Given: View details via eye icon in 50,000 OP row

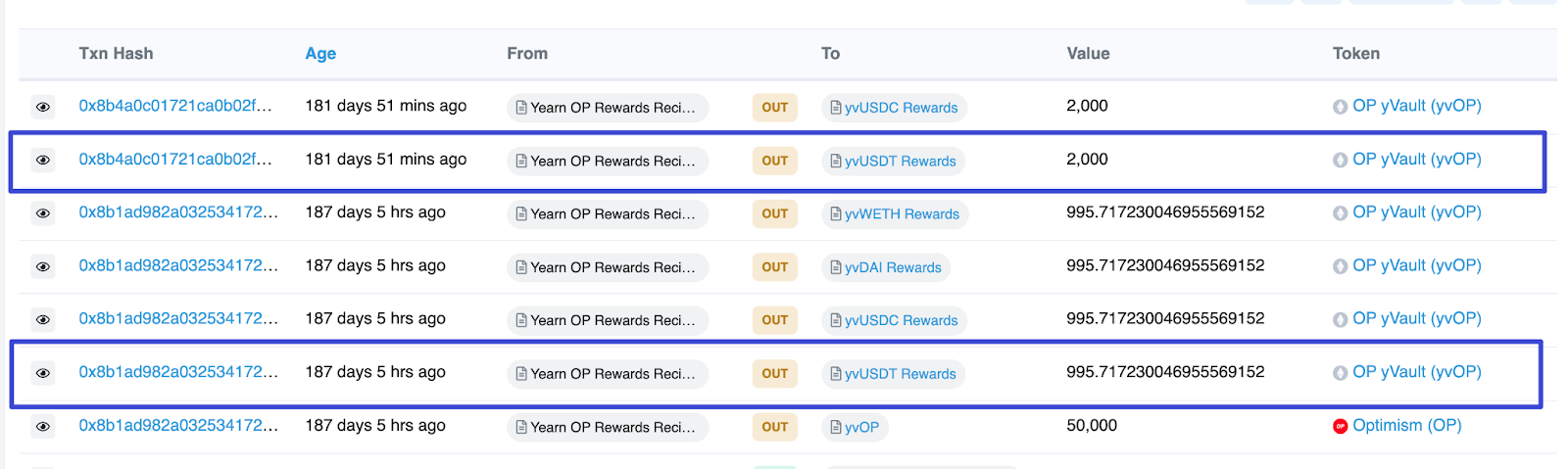Looking at the screenshot, I should (43, 426).
